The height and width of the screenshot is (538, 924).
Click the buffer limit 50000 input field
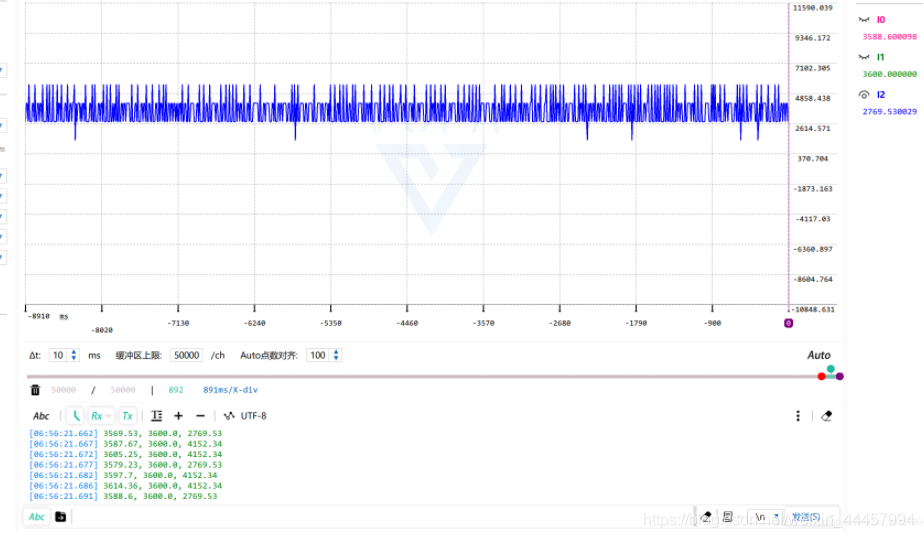pos(186,355)
